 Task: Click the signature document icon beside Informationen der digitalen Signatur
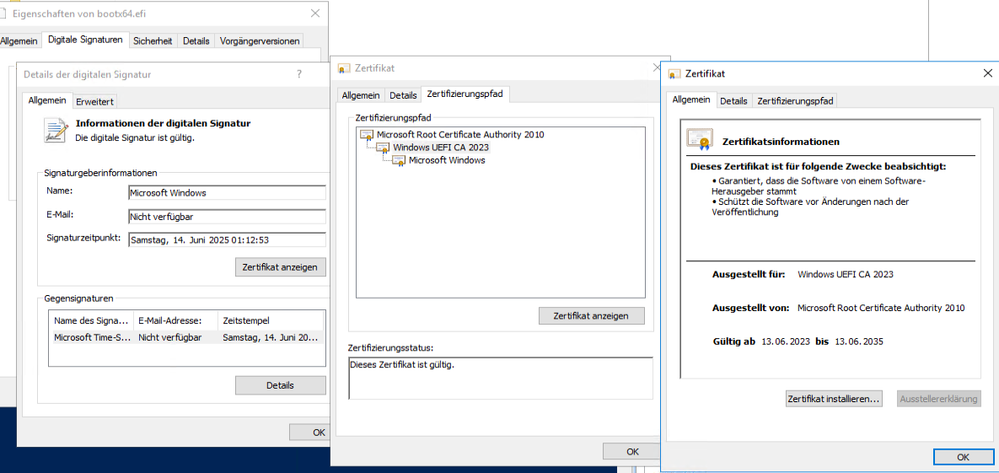[x=56, y=129]
